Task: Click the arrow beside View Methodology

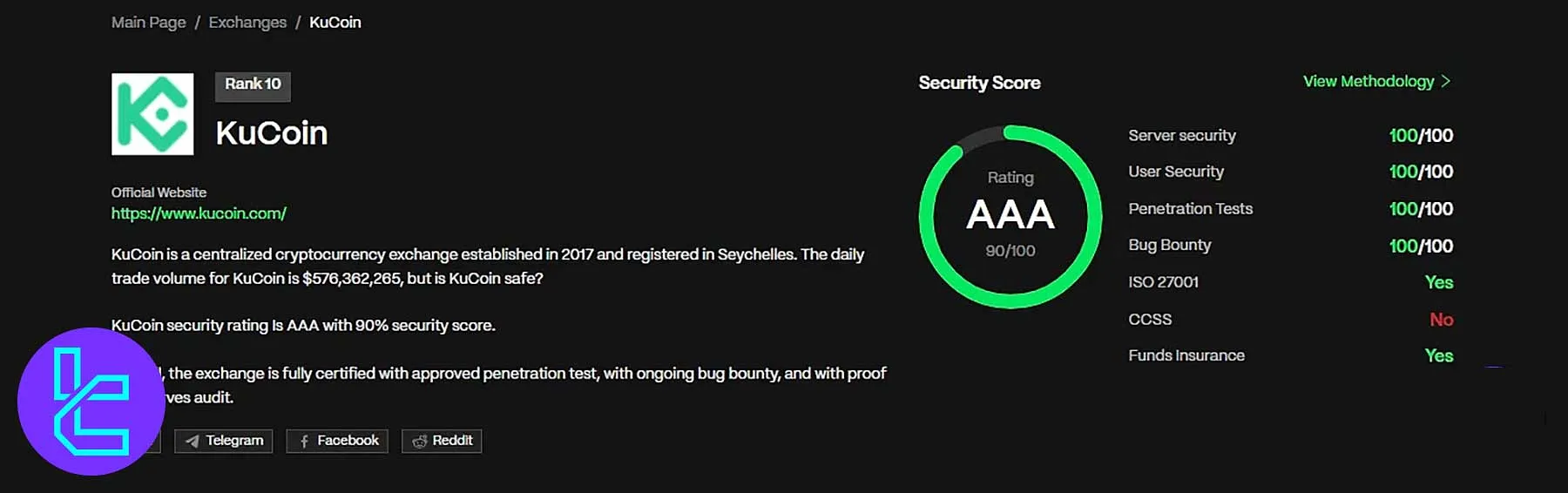Action: 1446,81
